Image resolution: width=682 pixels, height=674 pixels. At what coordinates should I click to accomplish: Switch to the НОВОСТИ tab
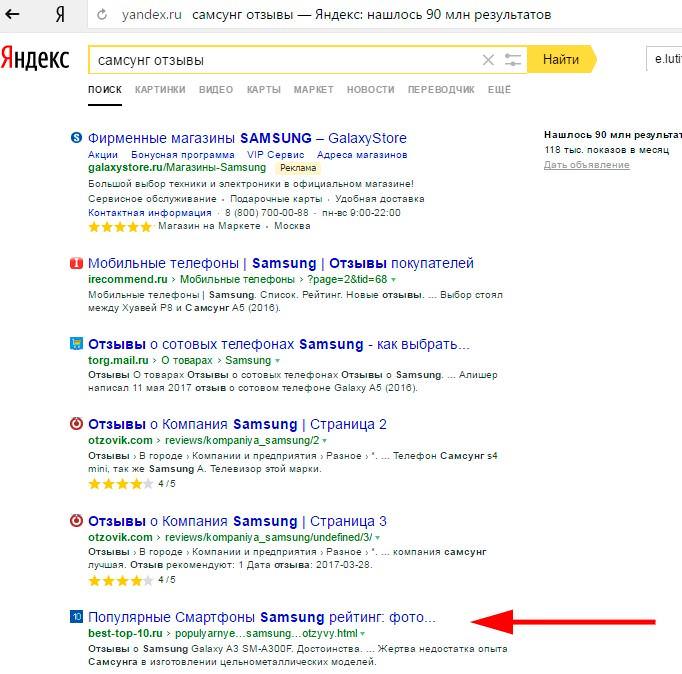tap(371, 90)
